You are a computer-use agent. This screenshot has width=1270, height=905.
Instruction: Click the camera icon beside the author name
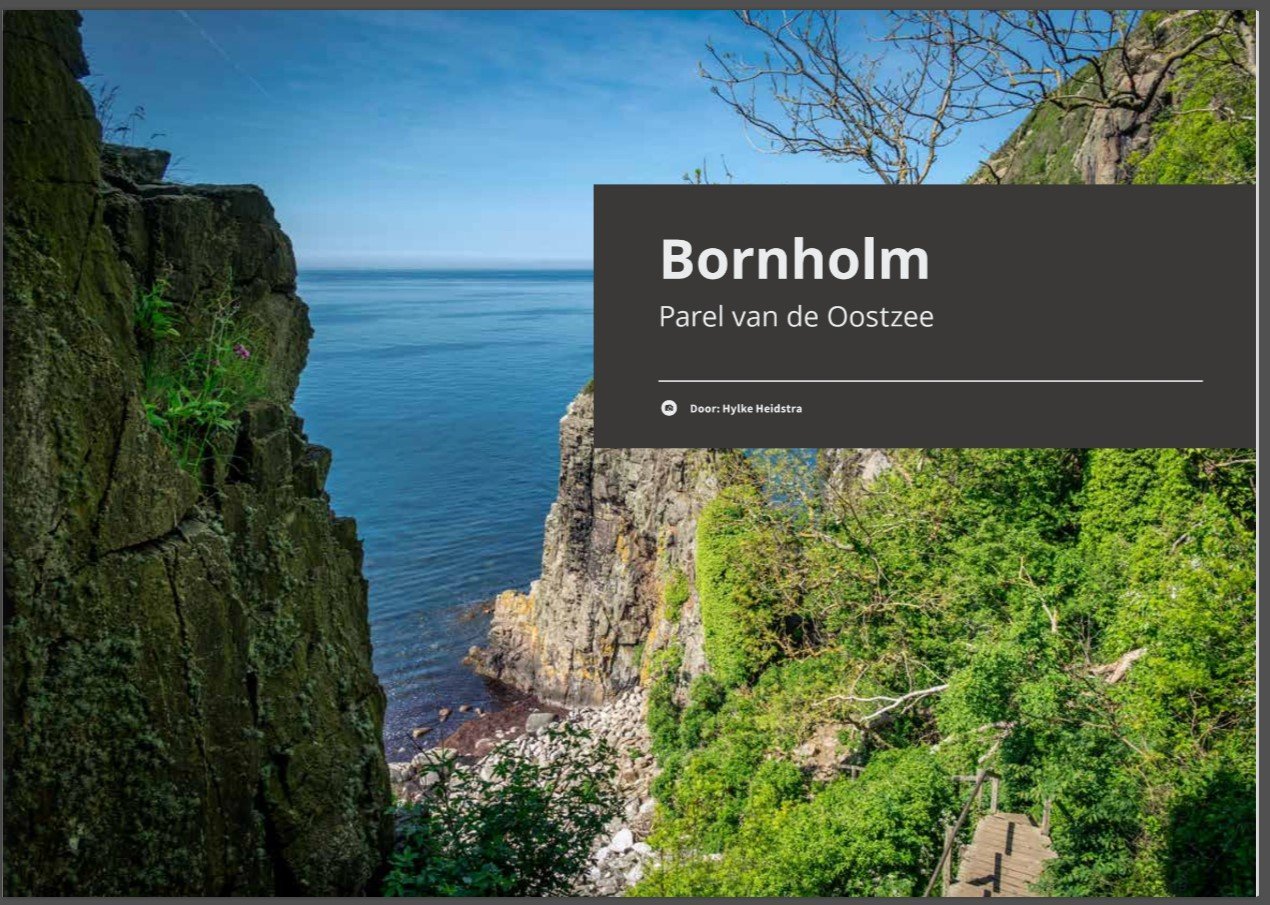669,408
